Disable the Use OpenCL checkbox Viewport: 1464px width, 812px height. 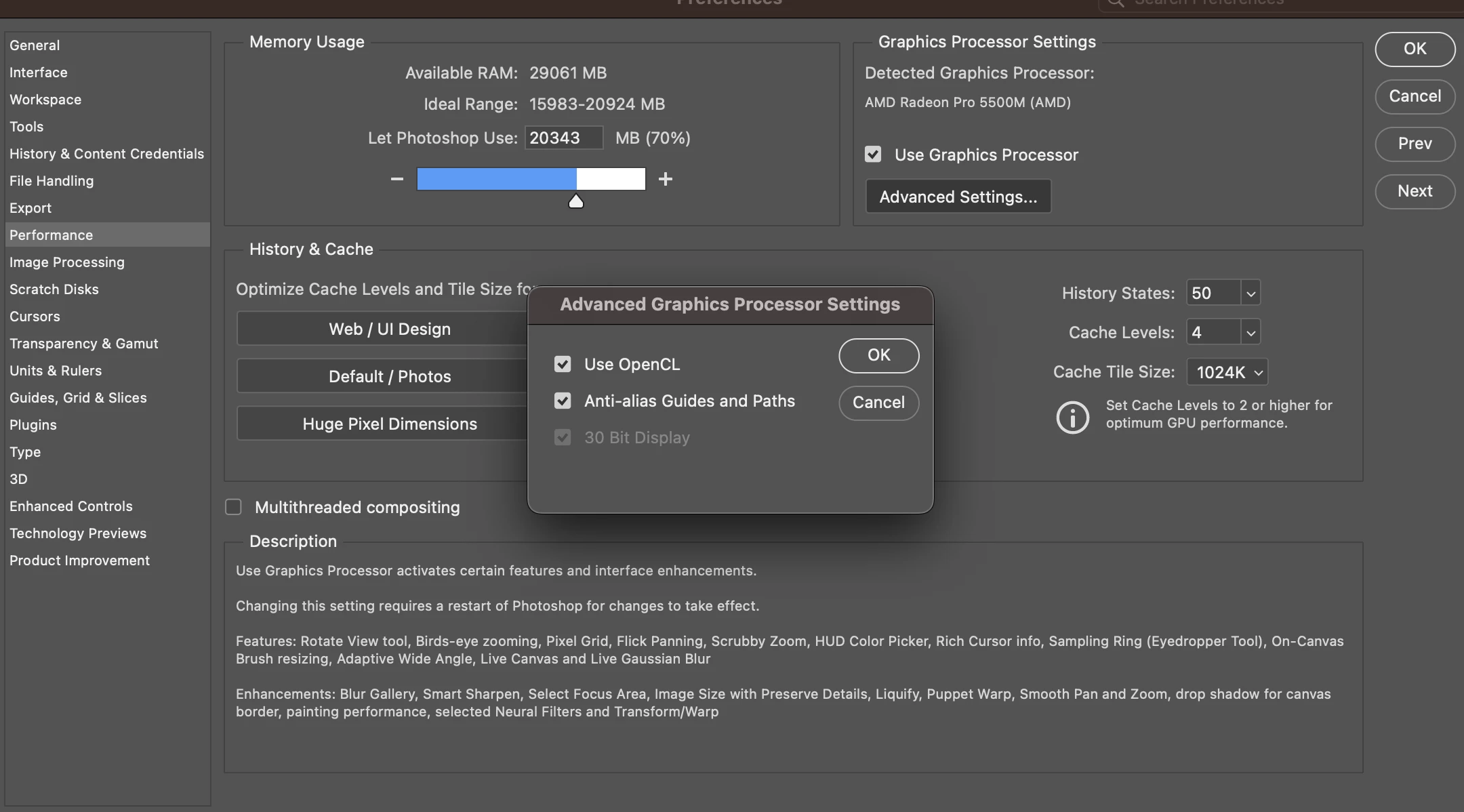pyautogui.click(x=563, y=365)
